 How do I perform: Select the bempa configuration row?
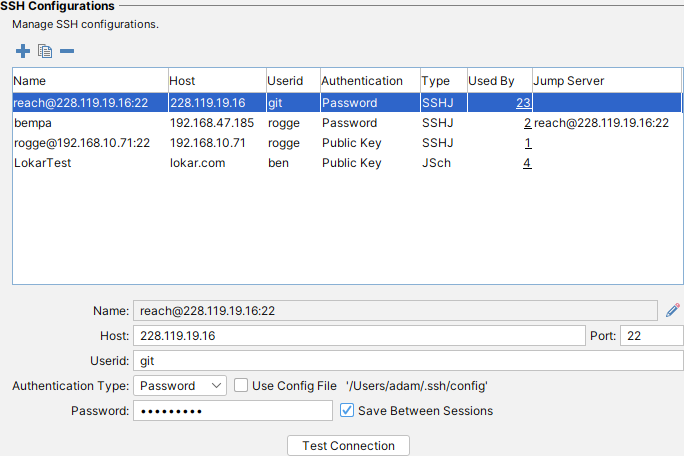[x=90, y=123]
